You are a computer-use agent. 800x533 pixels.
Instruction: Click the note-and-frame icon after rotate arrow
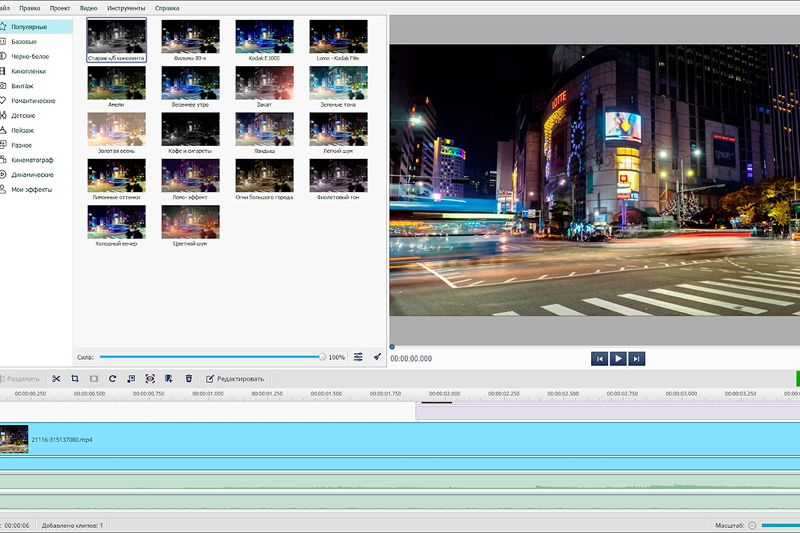(x=131, y=378)
